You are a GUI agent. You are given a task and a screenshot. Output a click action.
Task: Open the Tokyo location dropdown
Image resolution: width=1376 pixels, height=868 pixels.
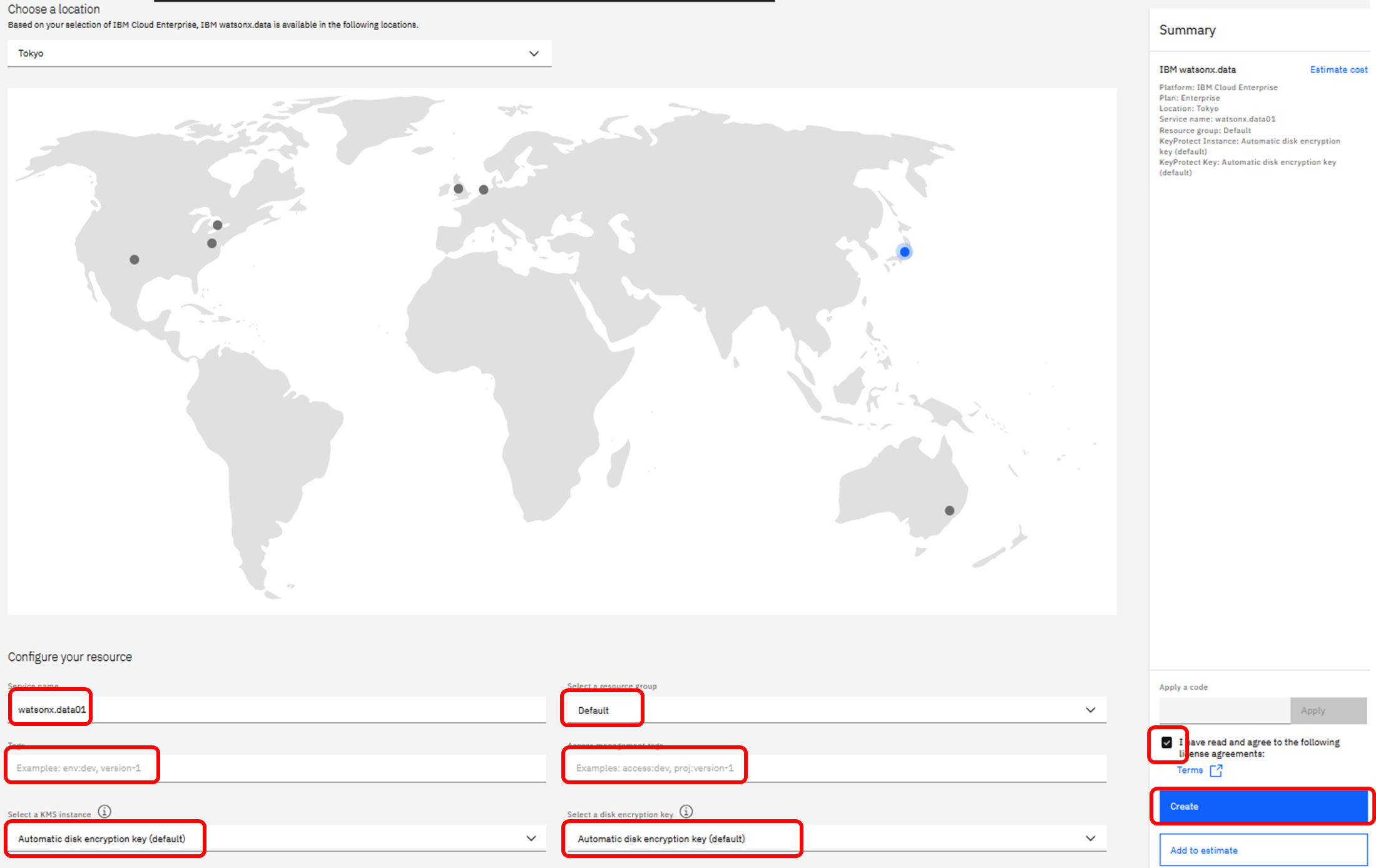point(279,54)
